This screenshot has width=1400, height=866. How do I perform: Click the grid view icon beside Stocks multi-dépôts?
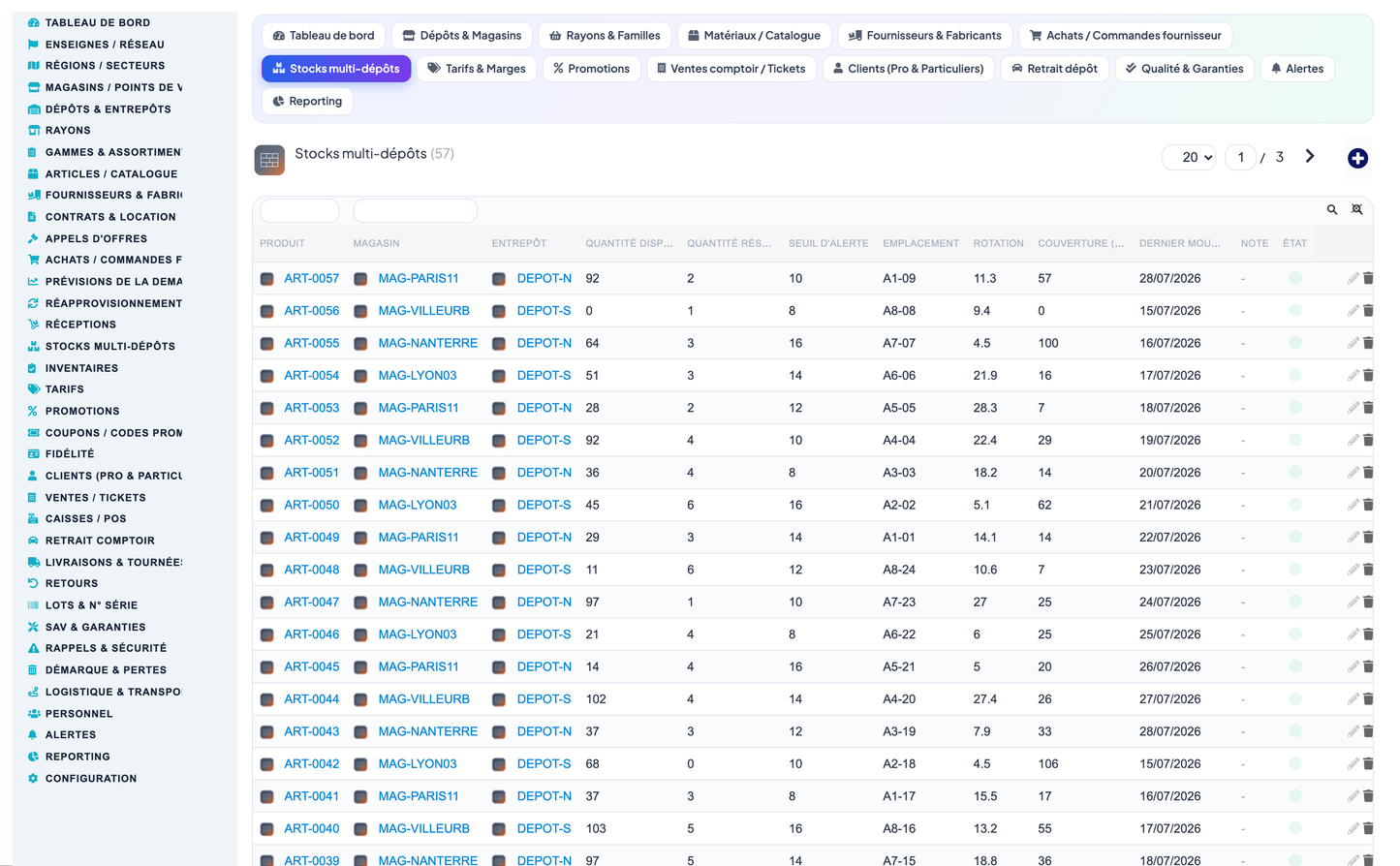coord(269,160)
